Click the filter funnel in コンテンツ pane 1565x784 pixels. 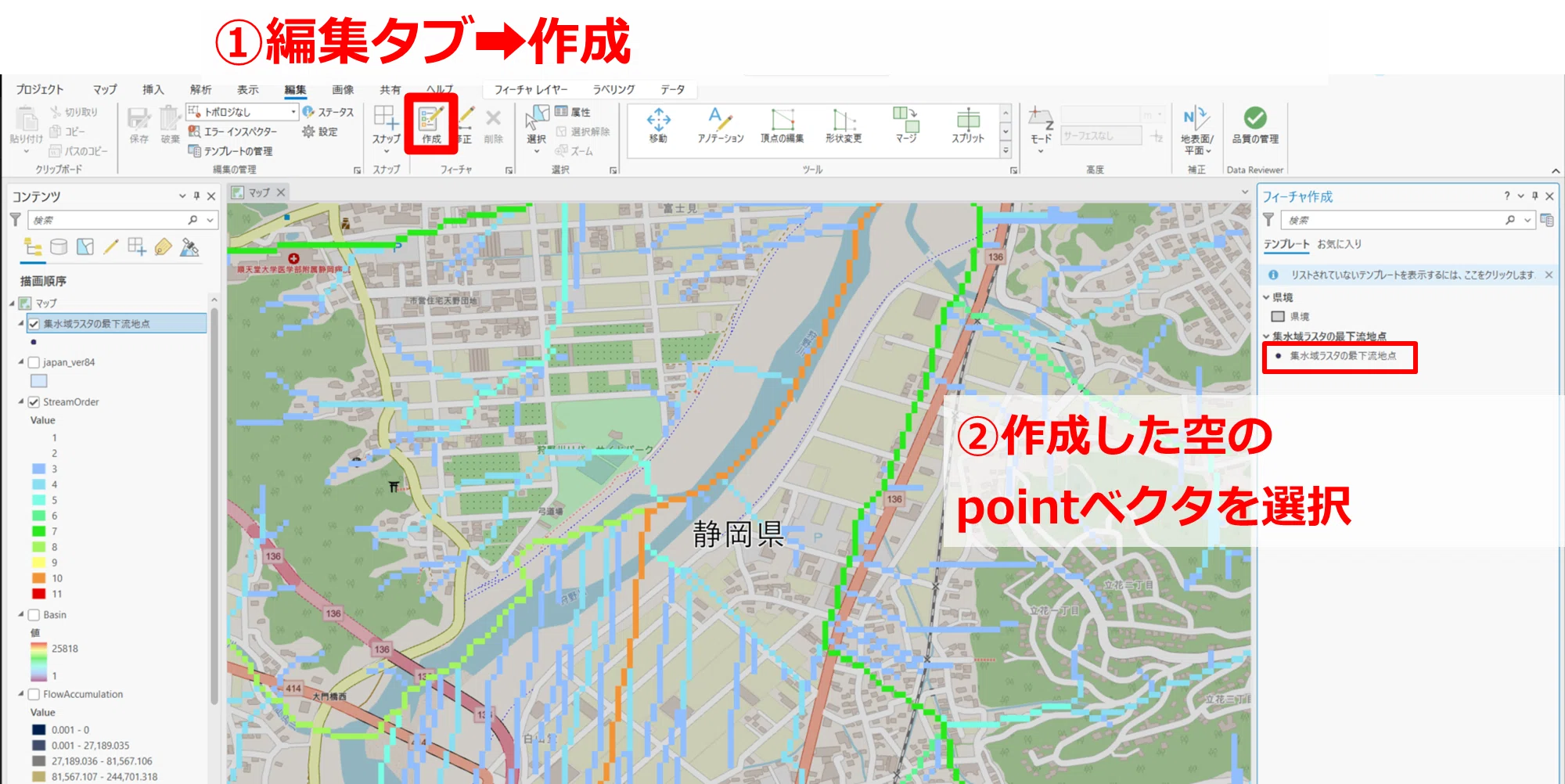point(15,220)
